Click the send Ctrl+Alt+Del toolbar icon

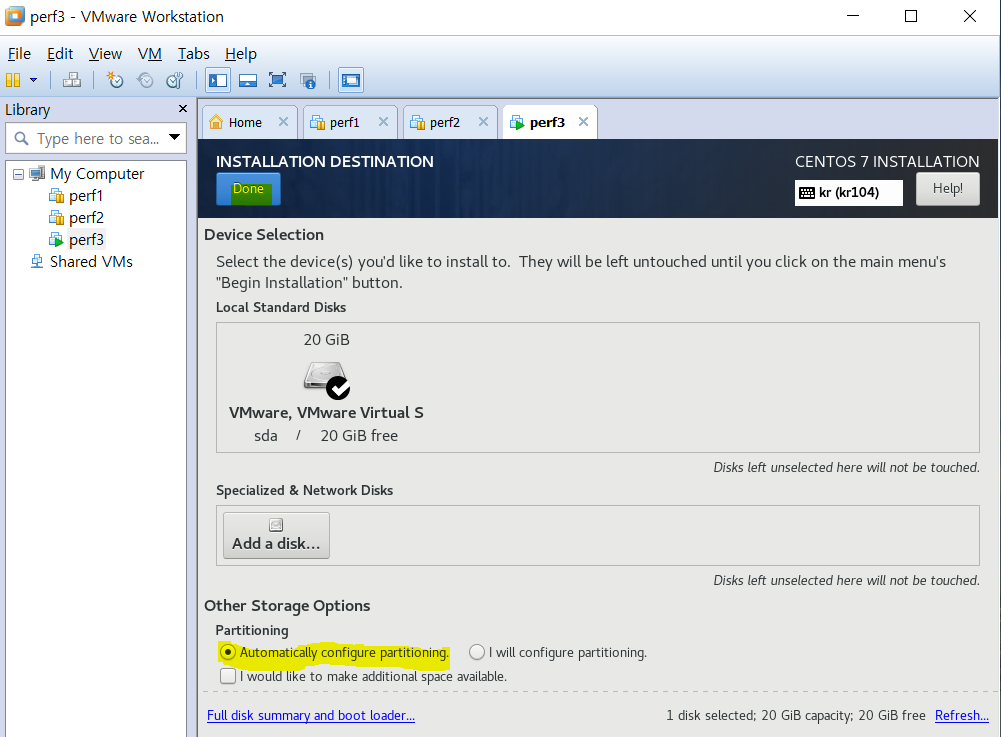pos(72,80)
